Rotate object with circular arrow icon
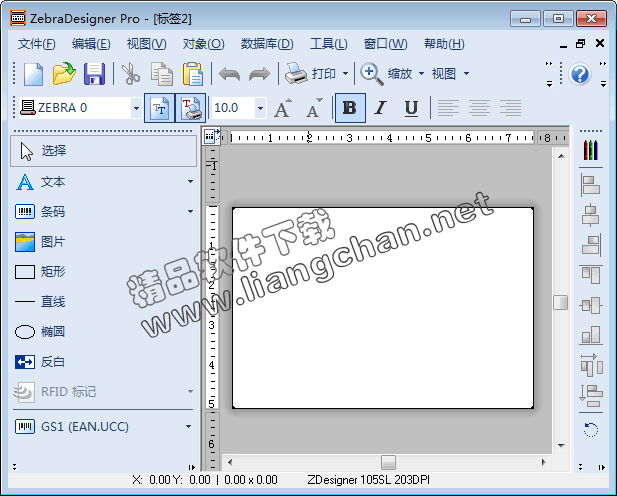Viewport: 617px width, 496px height. pyautogui.click(x=591, y=429)
